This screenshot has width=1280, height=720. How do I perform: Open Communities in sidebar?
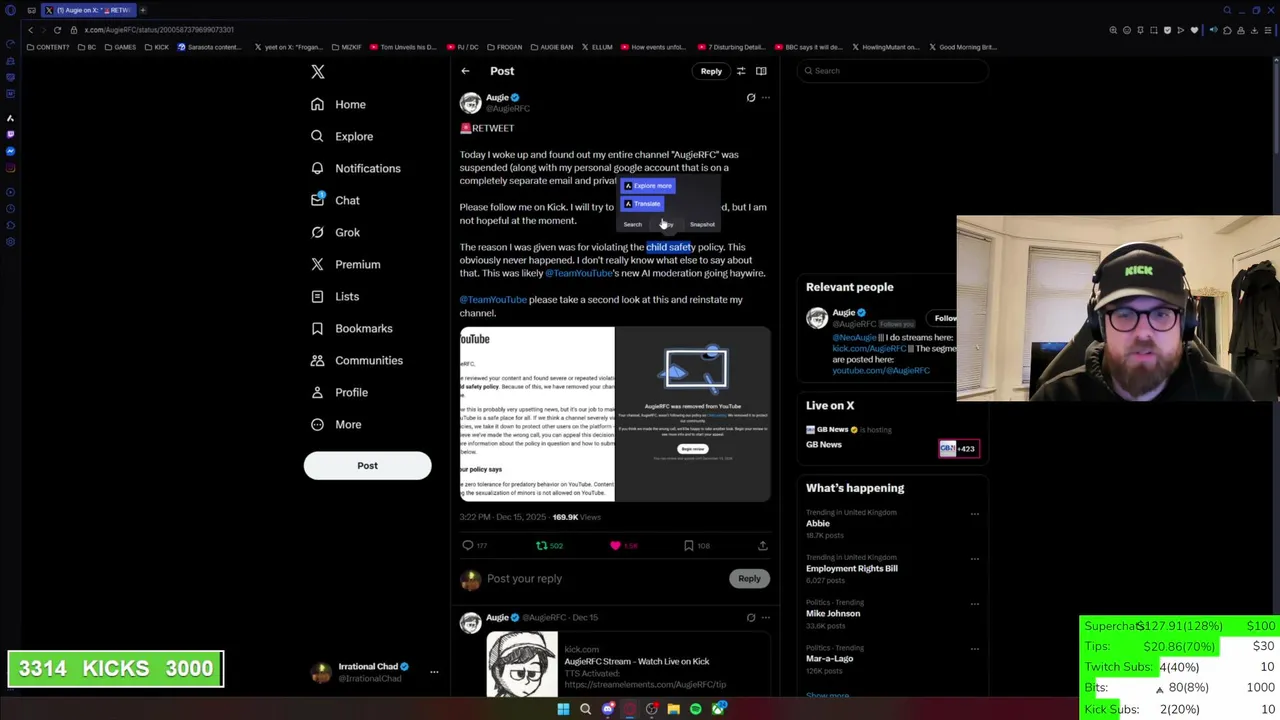pyautogui.click(x=356, y=360)
